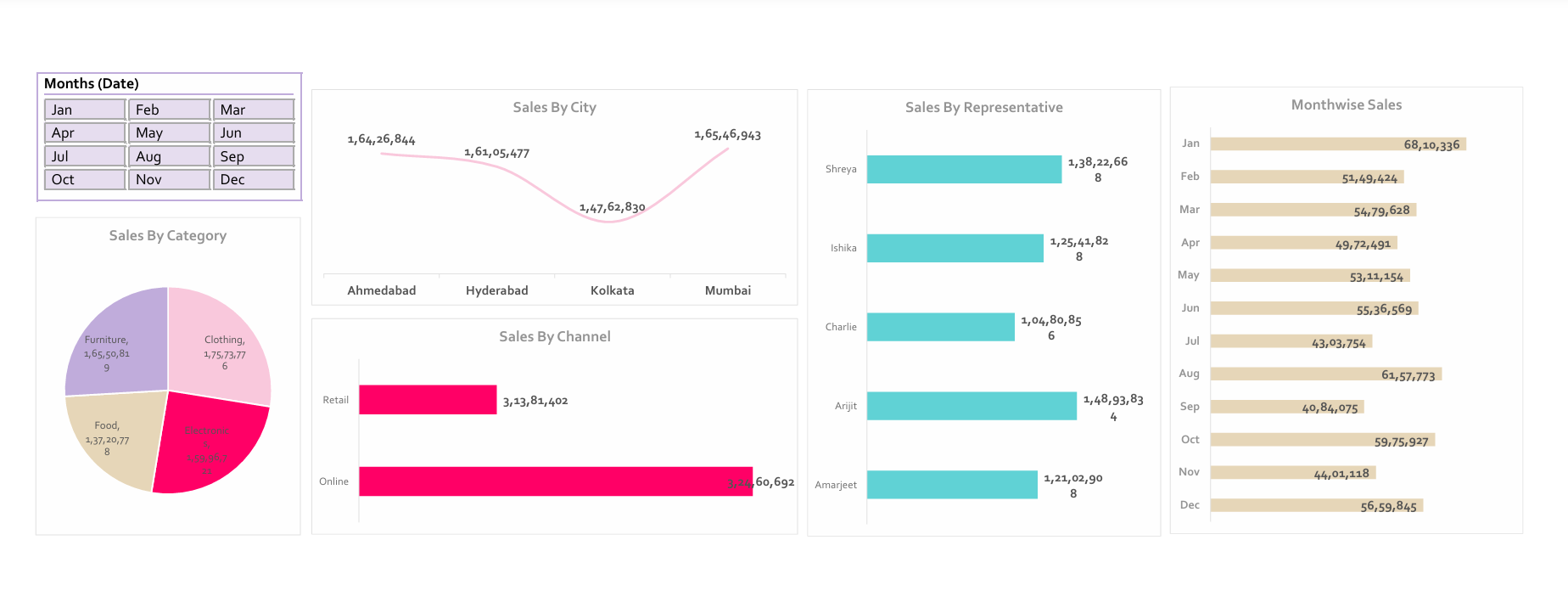Select the Online bar in Sales By Channel

(556, 481)
